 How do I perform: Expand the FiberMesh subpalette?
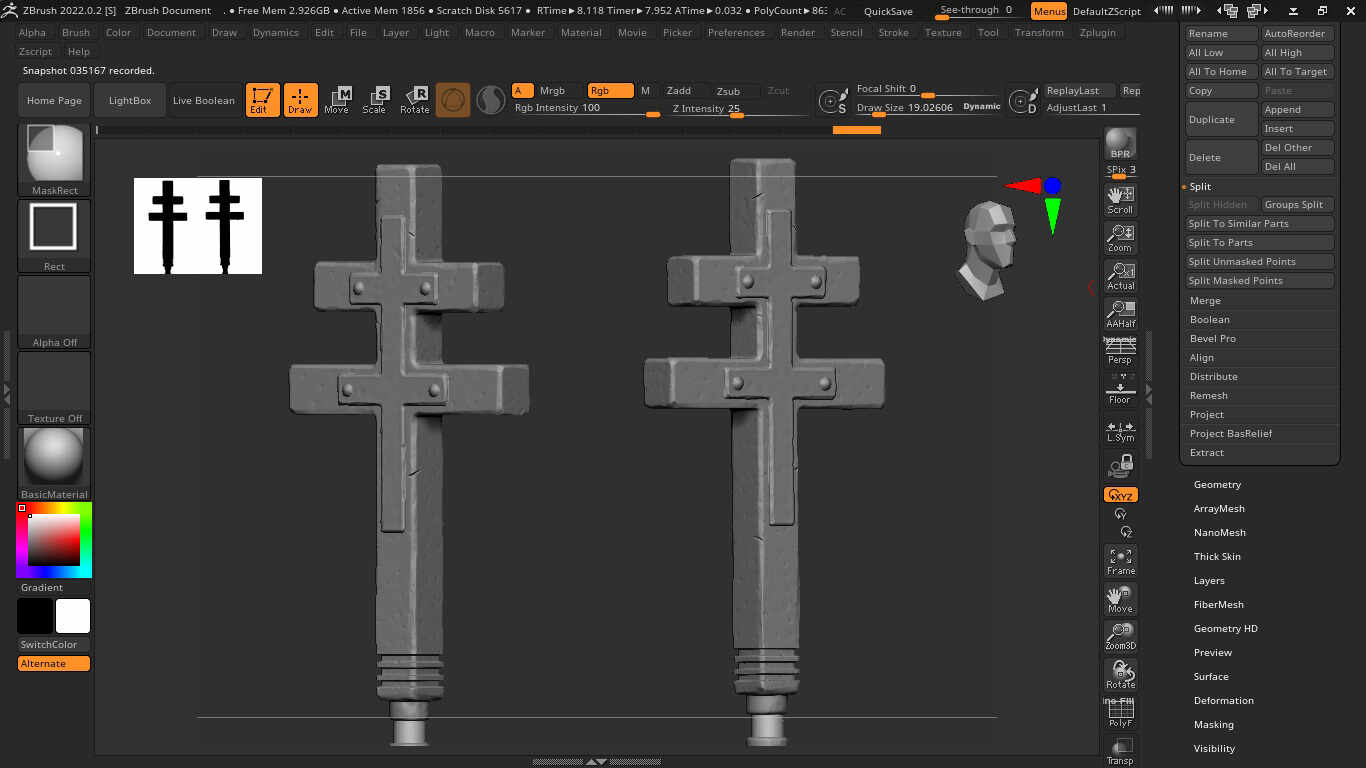pos(1218,605)
